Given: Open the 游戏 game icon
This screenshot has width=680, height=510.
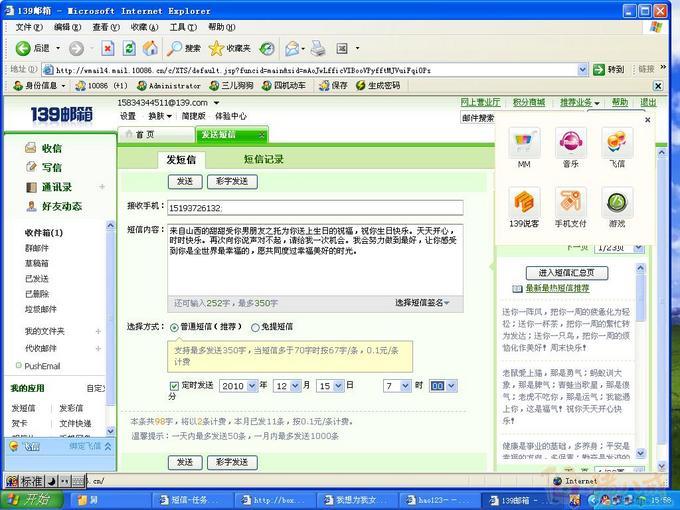Looking at the screenshot, I should click(617, 202).
